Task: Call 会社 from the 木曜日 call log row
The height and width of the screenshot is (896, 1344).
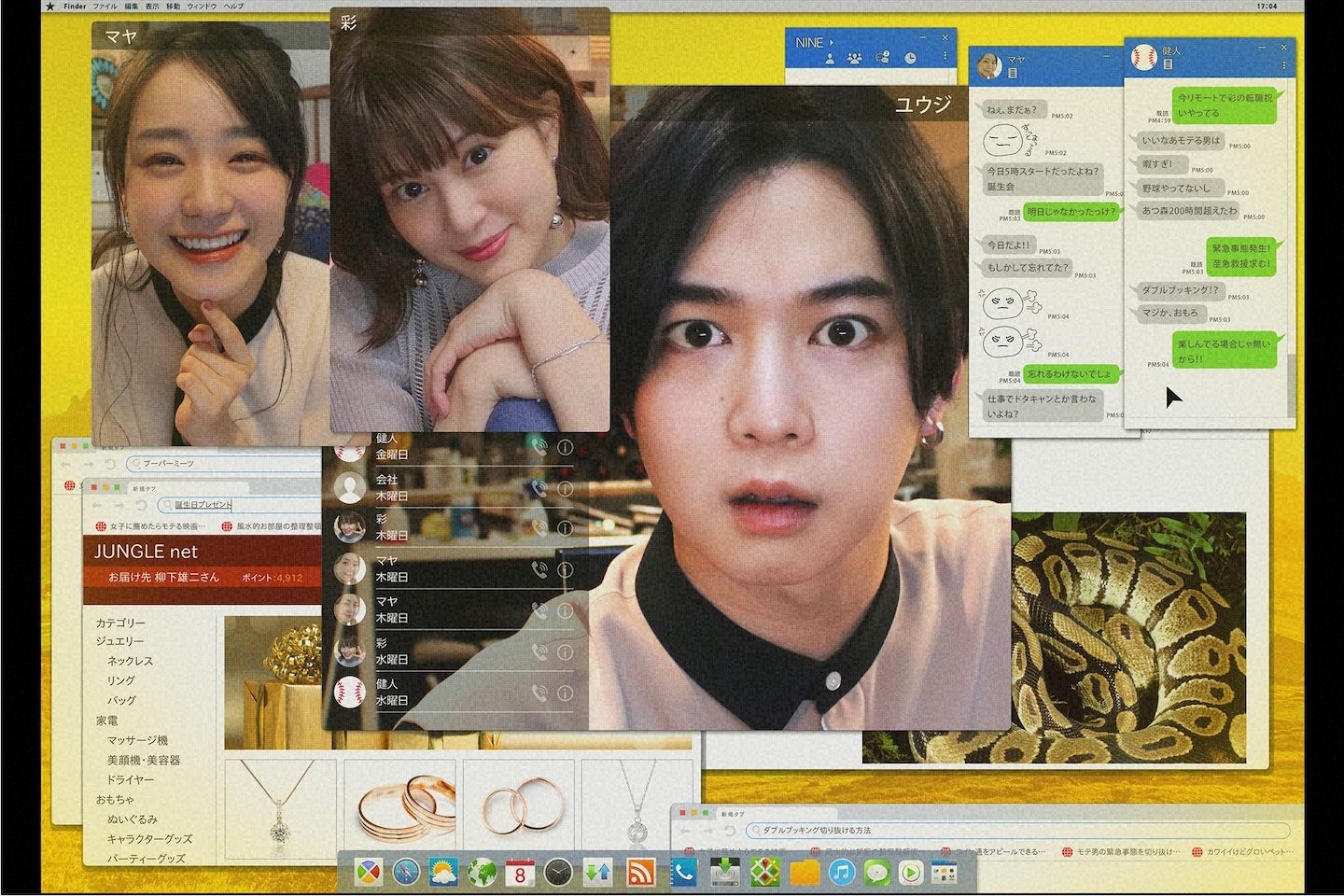Action: pyautogui.click(x=538, y=488)
